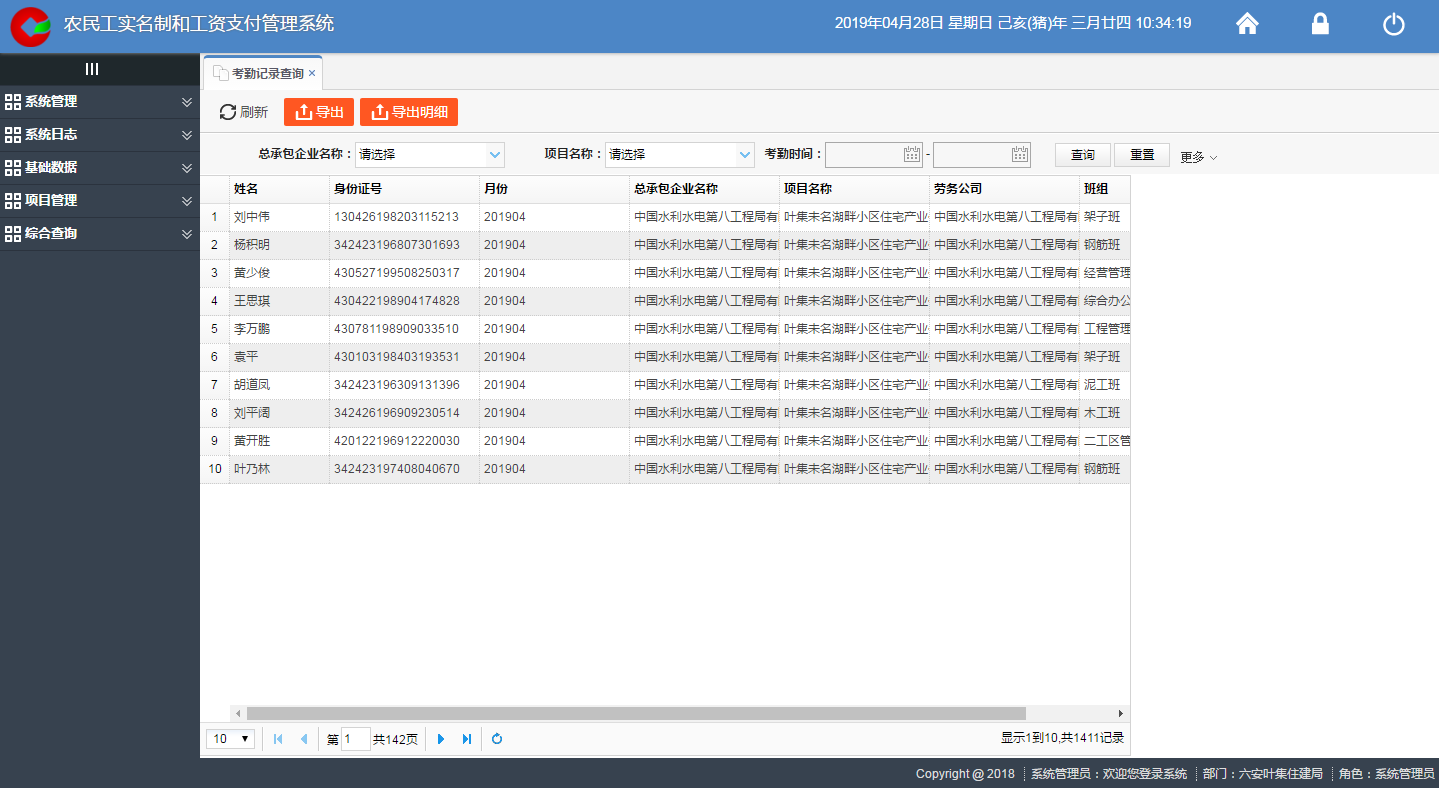Click ID number 430422198904174828
Screen dimensions: 1439x788
point(397,301)
